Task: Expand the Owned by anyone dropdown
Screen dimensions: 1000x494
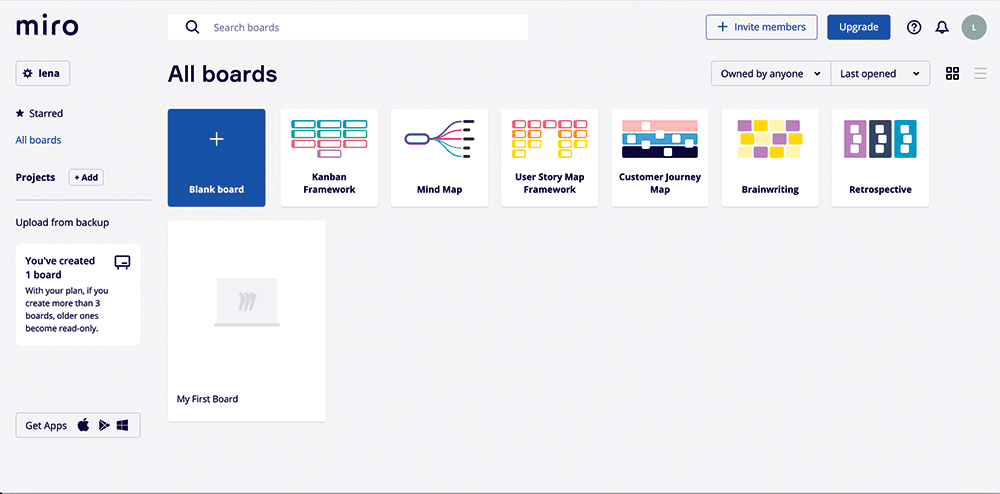Action: [x=770, y=74]
